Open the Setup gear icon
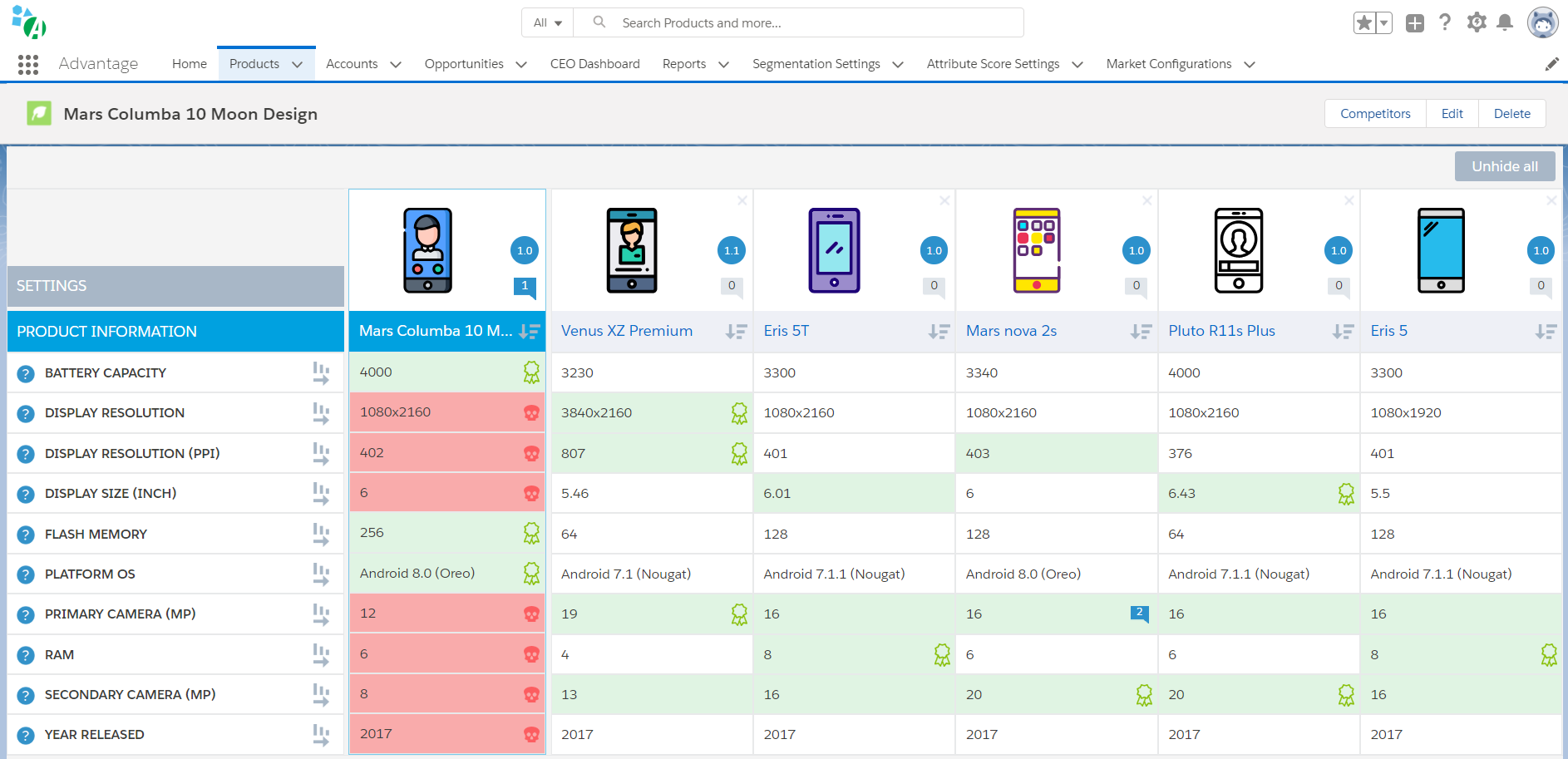 (1477, 22)
